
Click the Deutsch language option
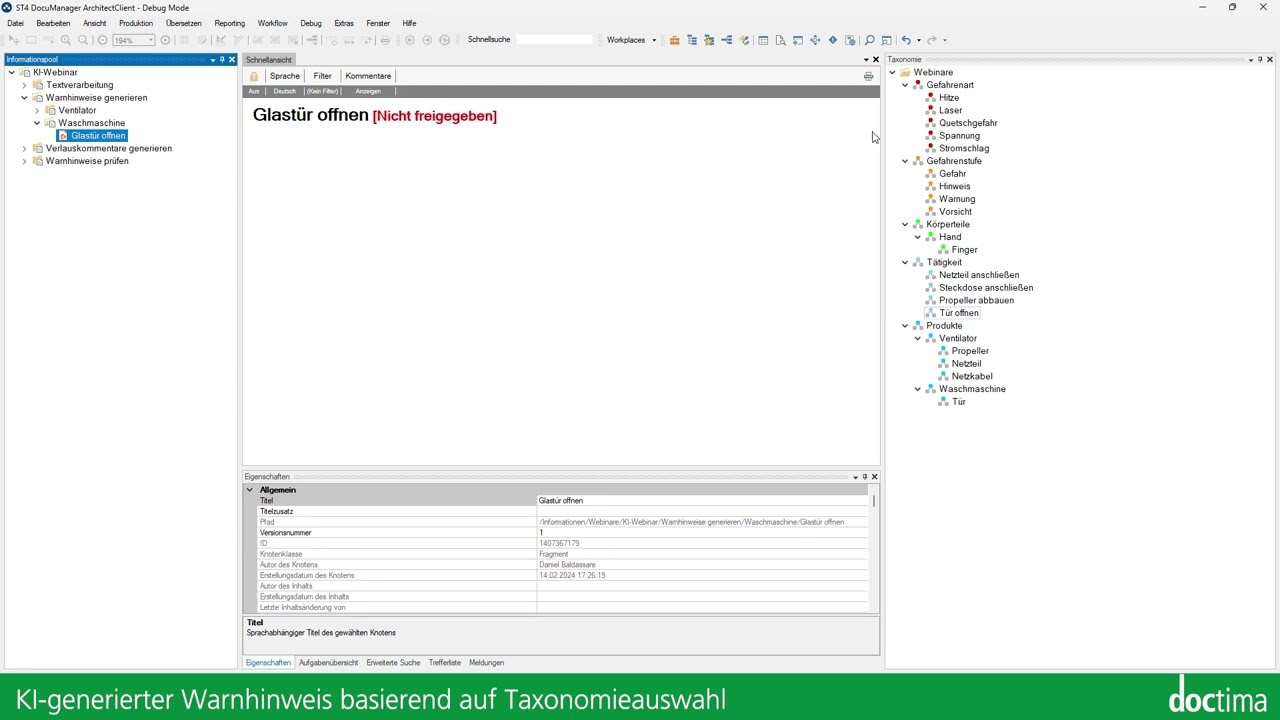tap(285, 91)
